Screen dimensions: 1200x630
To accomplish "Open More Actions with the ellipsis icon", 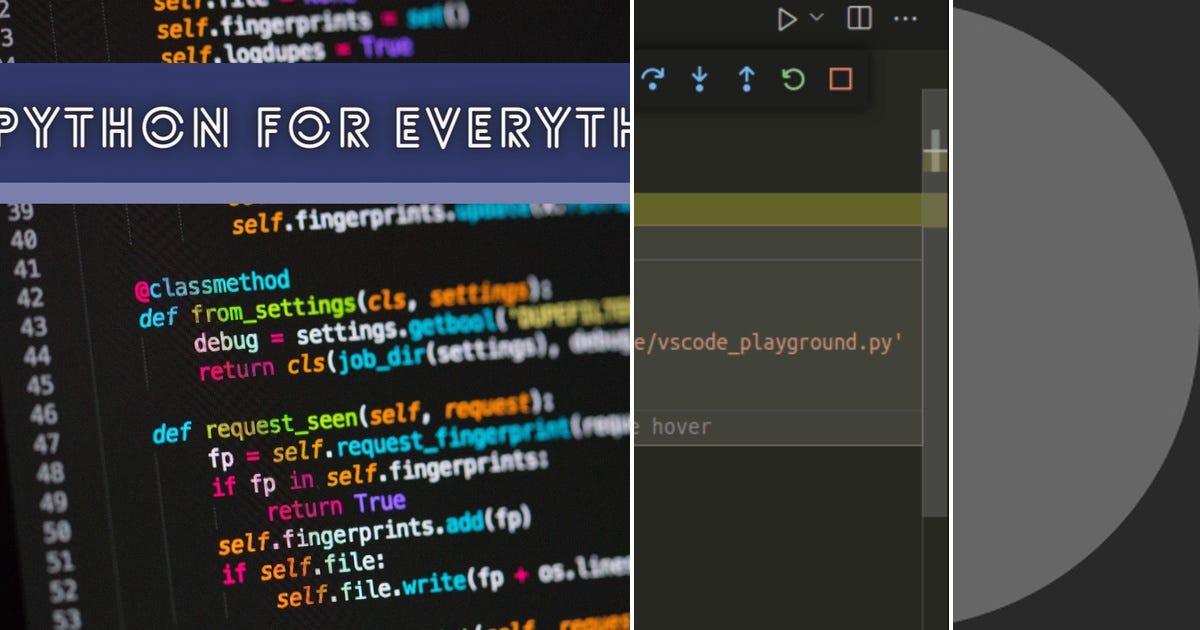I will click(905, 18).
